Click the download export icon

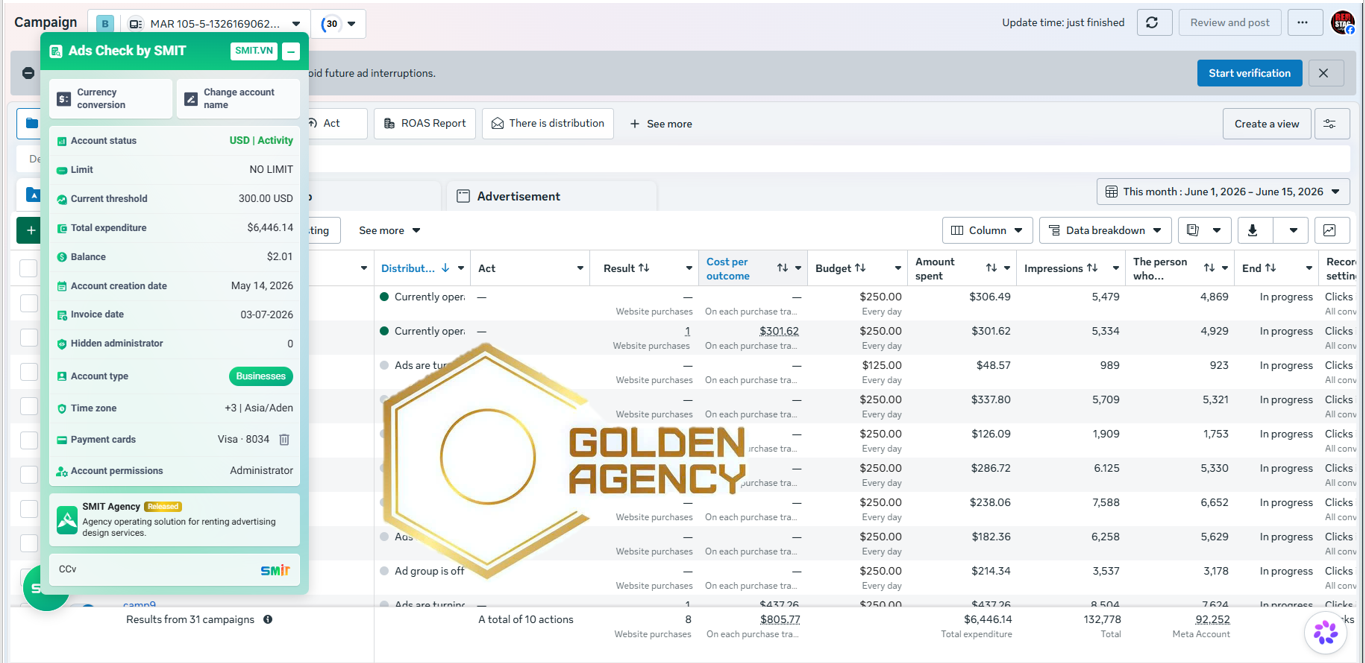[x=1252, y=230]
